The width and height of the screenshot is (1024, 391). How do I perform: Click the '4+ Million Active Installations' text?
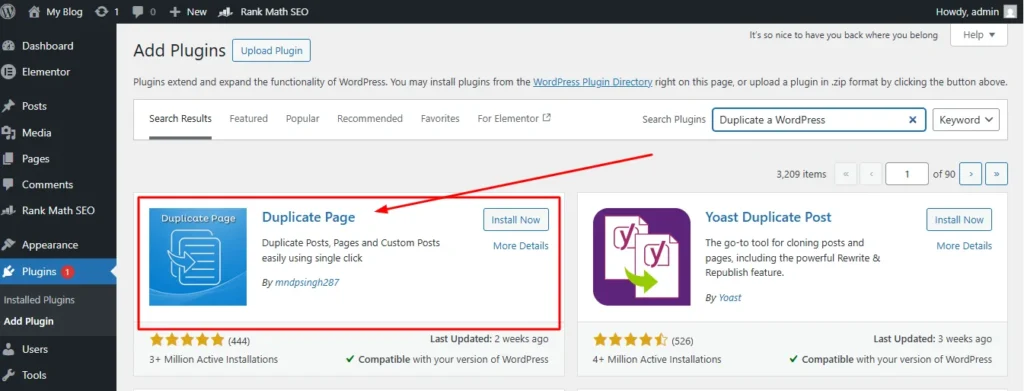(x=657, y=359)
